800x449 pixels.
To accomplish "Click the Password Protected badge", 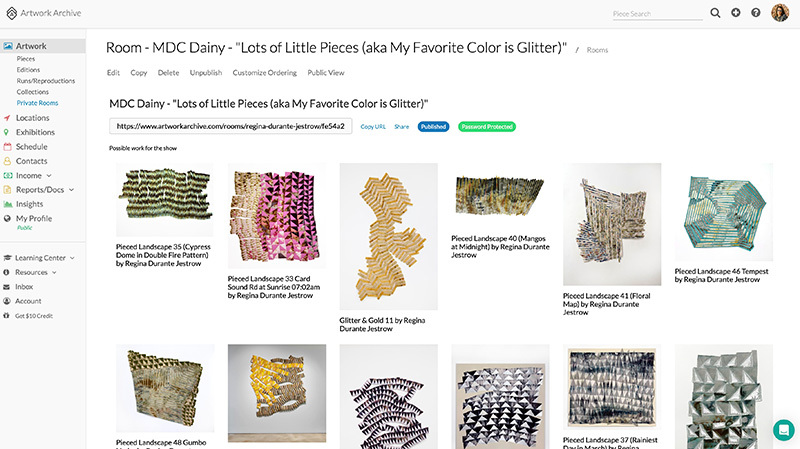I will pos(487,127).
